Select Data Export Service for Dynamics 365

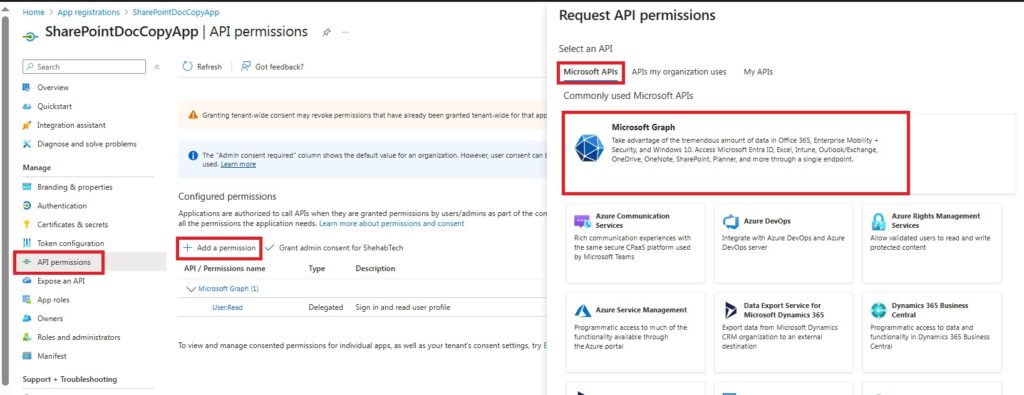pos(784,332)
